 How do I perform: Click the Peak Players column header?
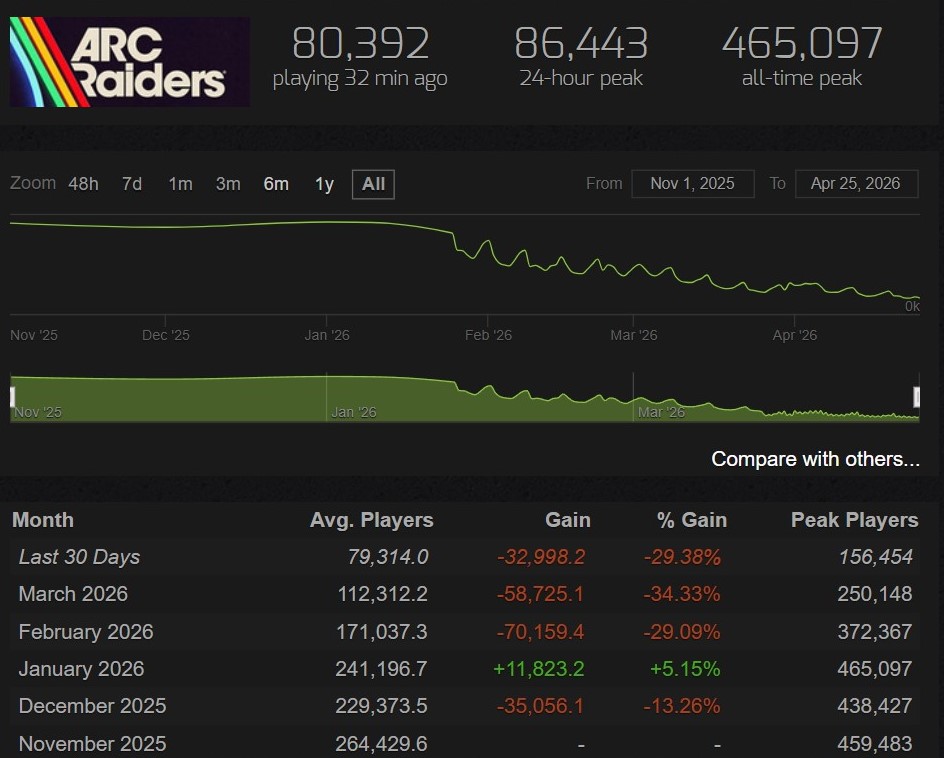pos(853,520)
